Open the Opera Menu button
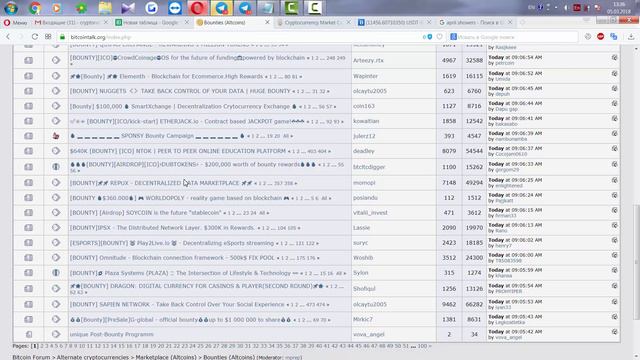The image size is (640, 360). point(16,22)
